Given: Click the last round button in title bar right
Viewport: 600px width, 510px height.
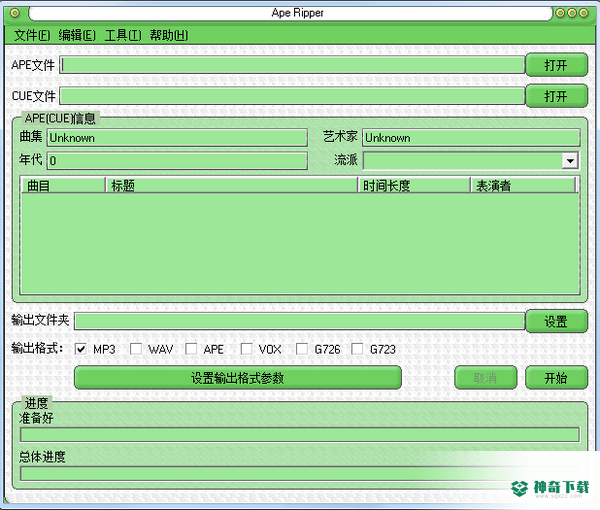Looking at the screenshot, I should click(584, 13).
